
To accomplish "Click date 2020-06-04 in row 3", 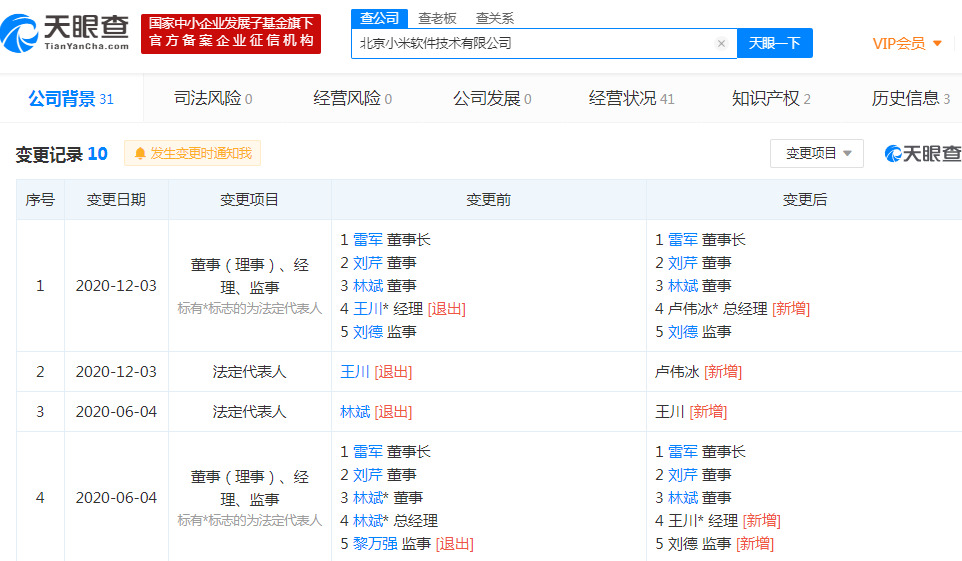I will [x=116, y=412].
